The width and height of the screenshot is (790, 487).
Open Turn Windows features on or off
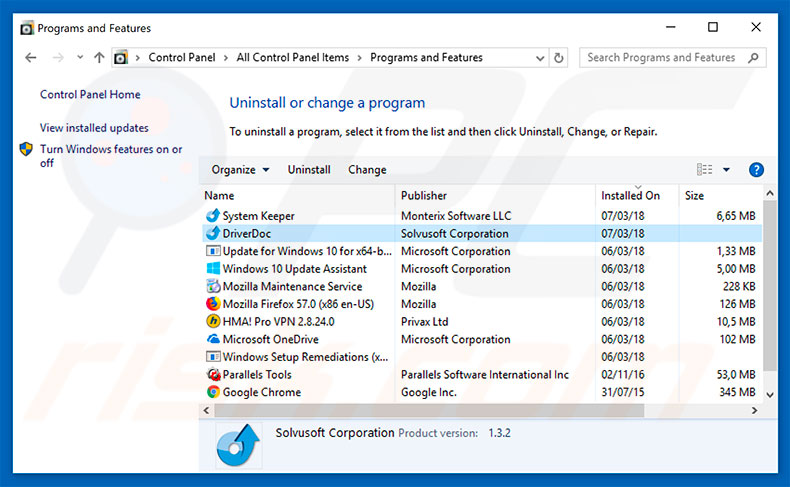click(x=111, y=156)
